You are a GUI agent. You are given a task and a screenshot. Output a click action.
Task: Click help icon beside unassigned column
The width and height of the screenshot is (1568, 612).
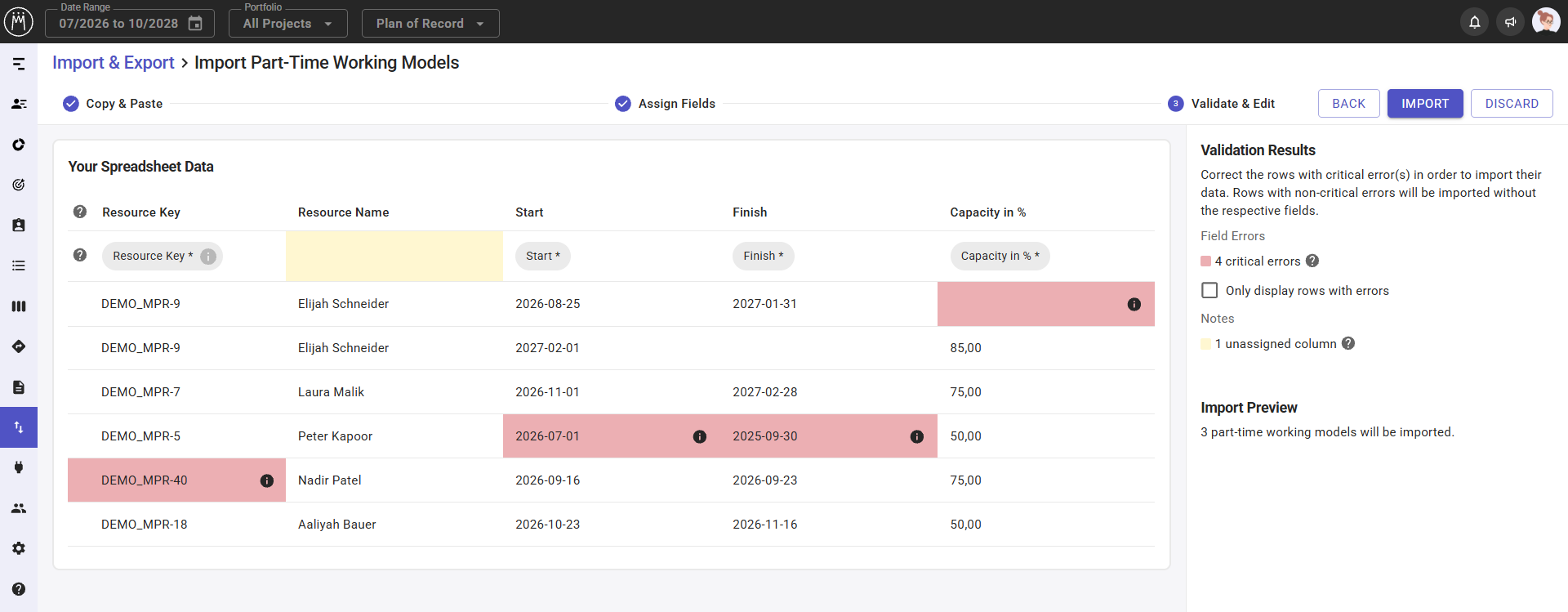(1348, 343)
